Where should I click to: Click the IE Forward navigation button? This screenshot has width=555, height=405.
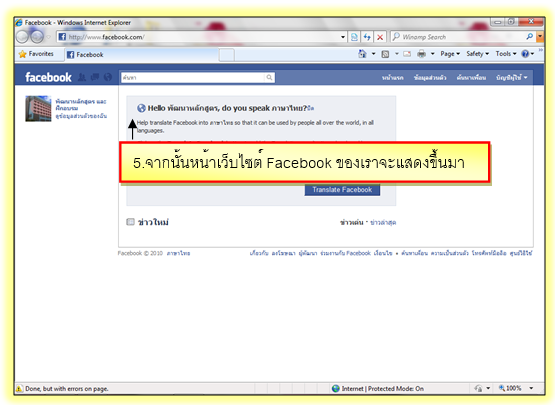click(x=37, y=36)
